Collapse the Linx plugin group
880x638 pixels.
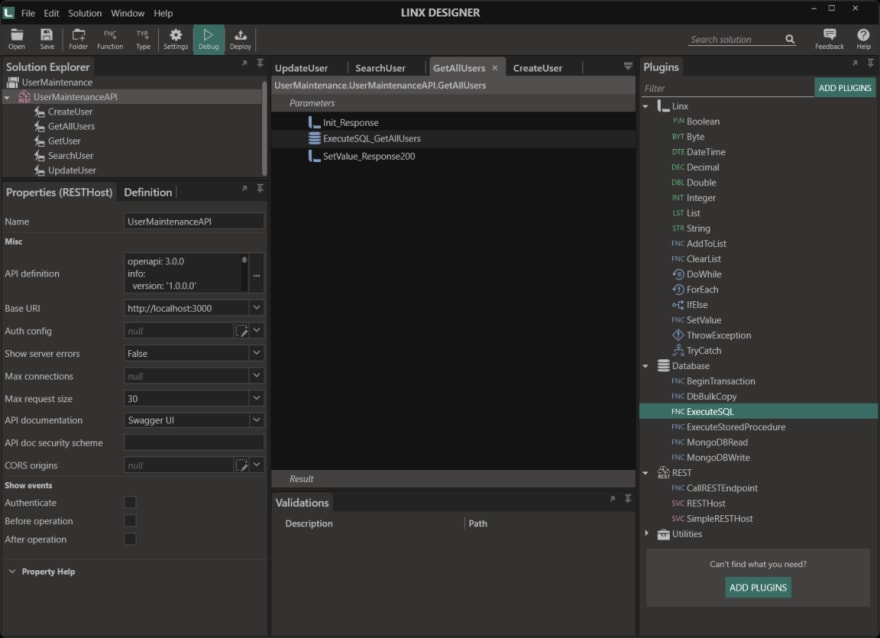tap(646, 106)
